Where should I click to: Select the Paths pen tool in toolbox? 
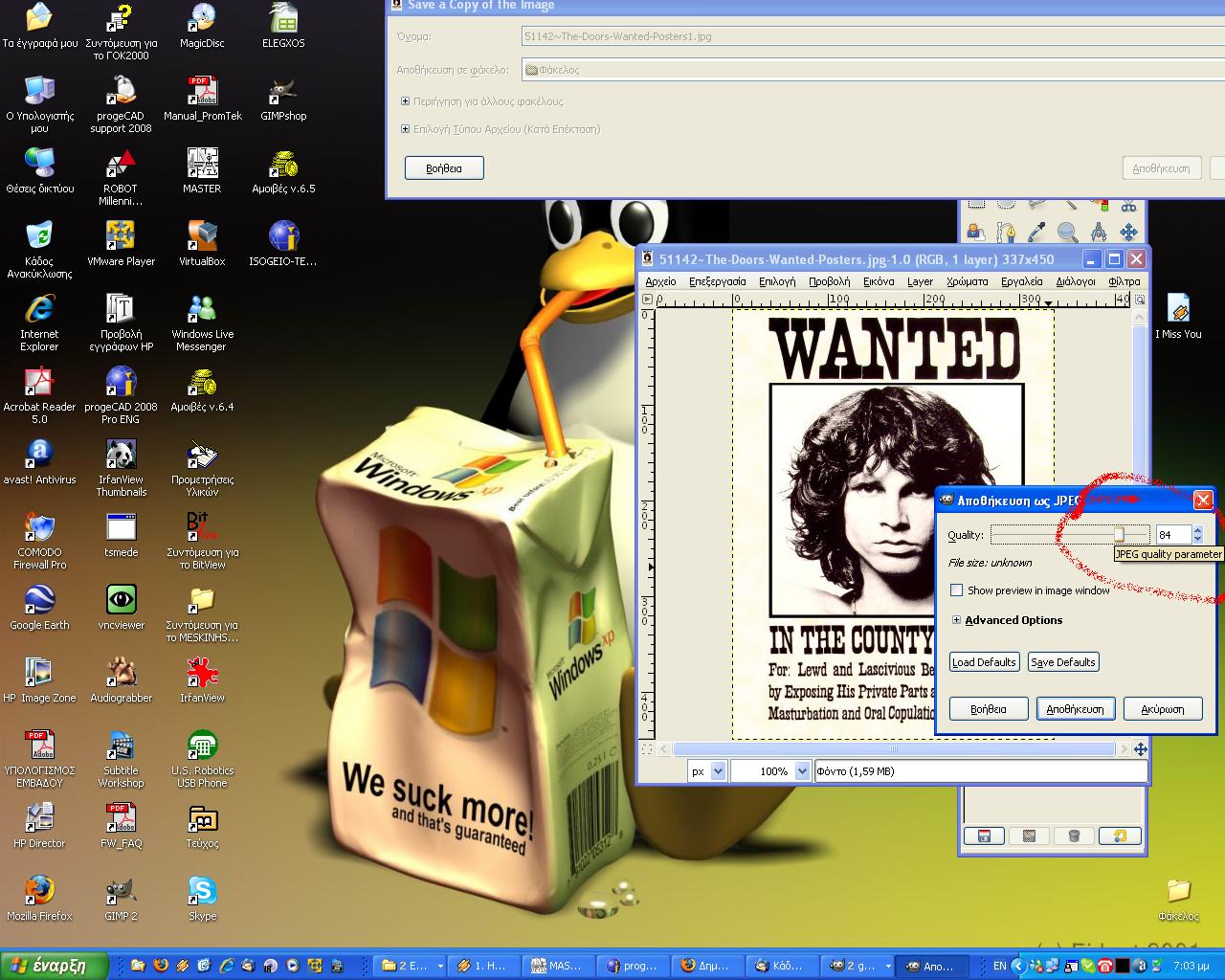coord(1006,232)
